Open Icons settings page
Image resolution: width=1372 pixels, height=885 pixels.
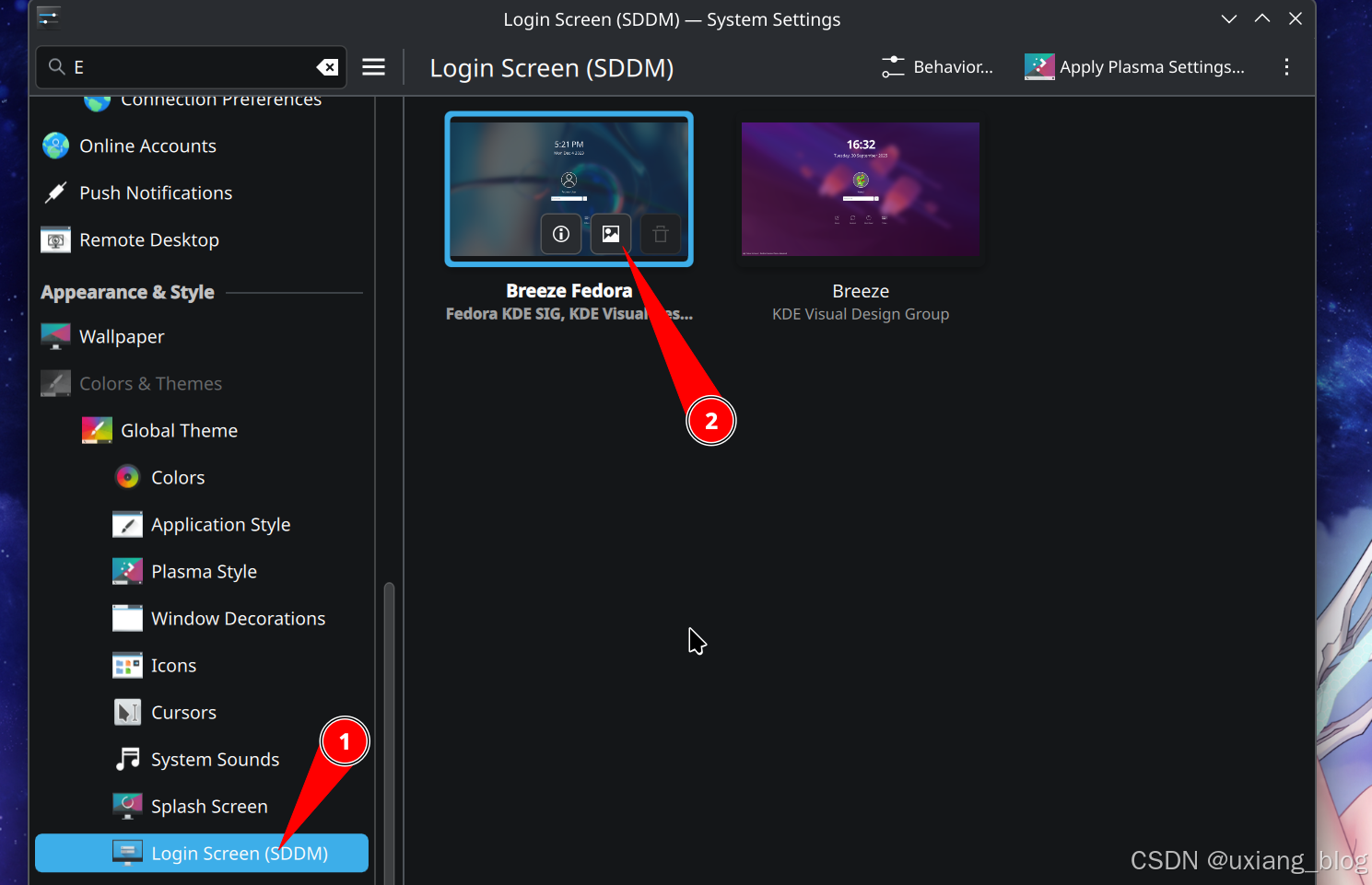(x=202, y=665)
